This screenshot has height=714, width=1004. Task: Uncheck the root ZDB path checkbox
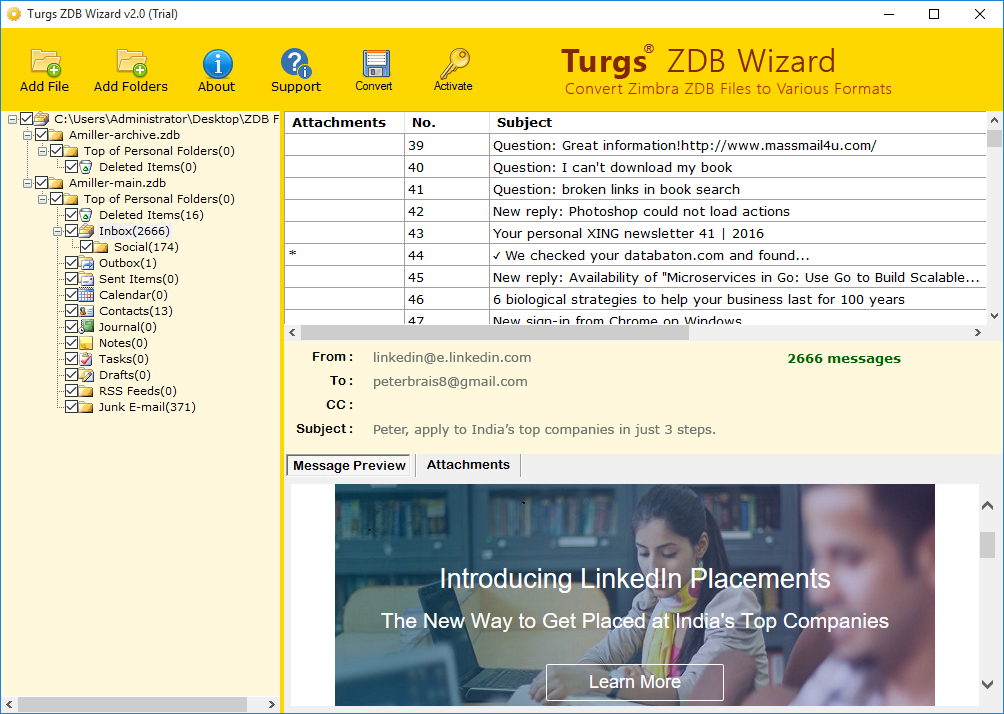coord(26,119)
